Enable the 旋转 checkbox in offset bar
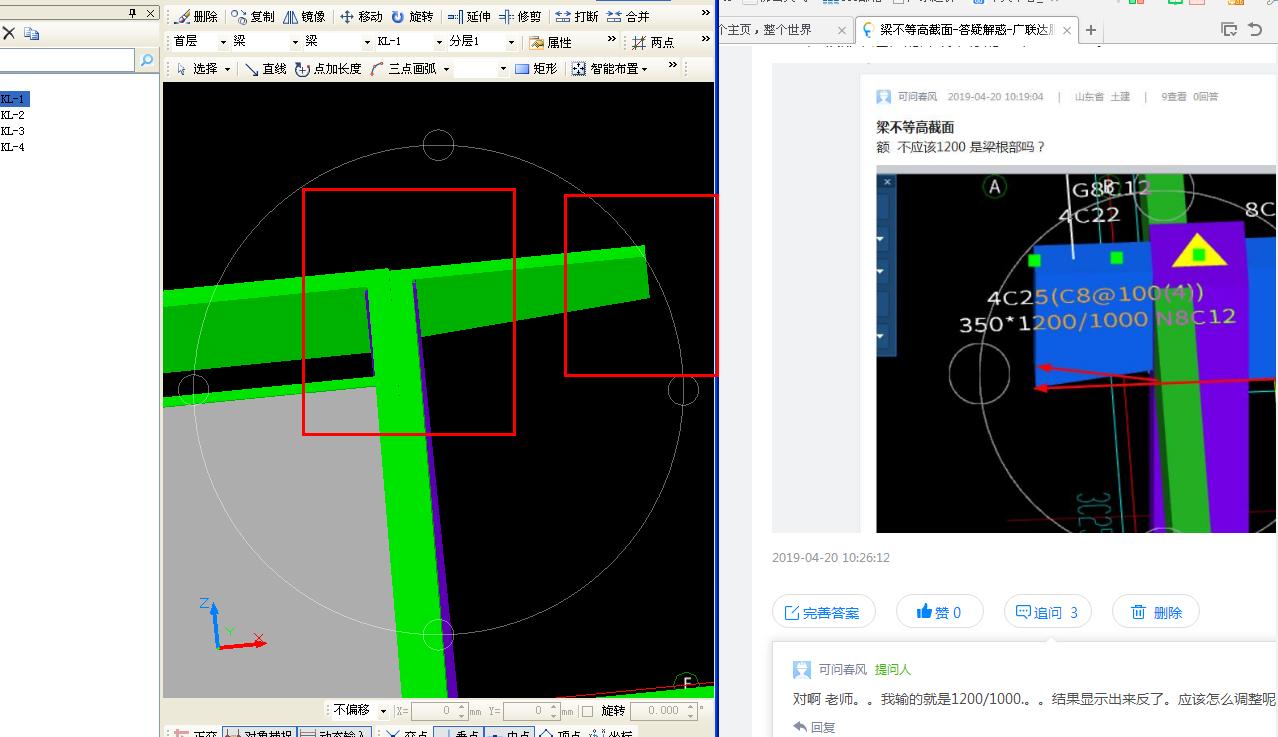1278x737 pixels. (x=588, y=711)
